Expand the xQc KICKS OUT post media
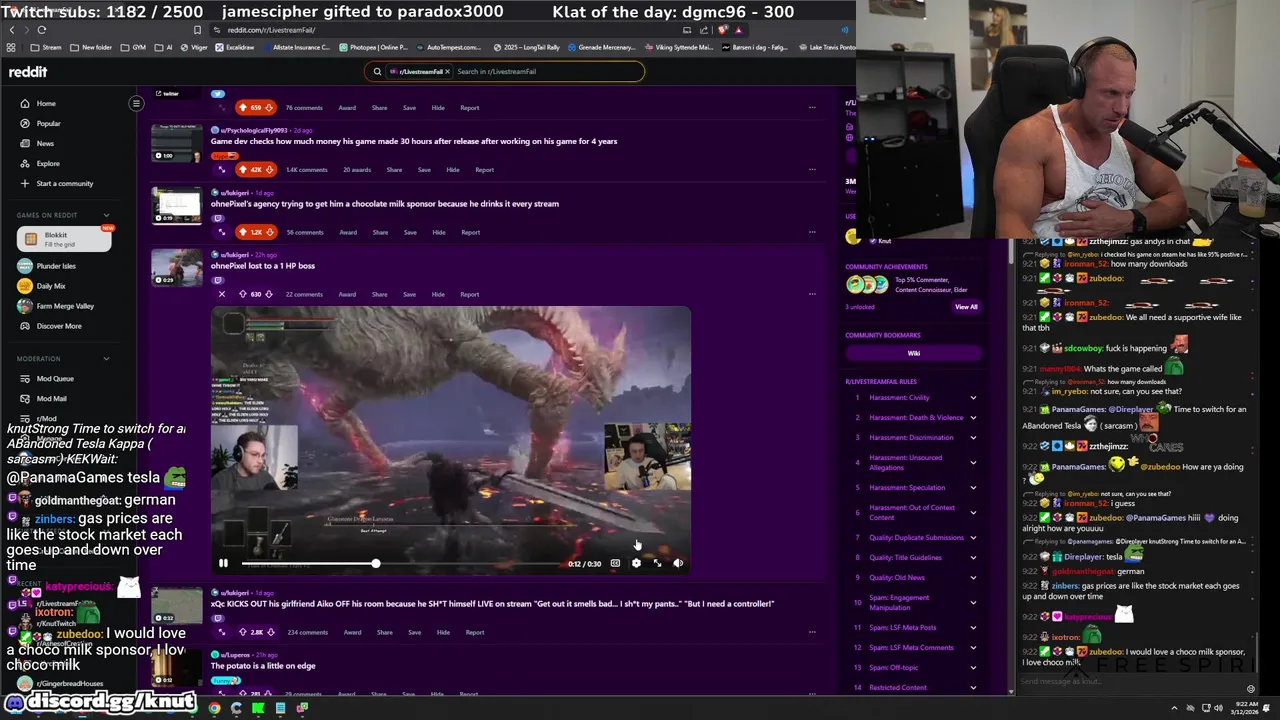1280x720 pixels. point(222,632)
